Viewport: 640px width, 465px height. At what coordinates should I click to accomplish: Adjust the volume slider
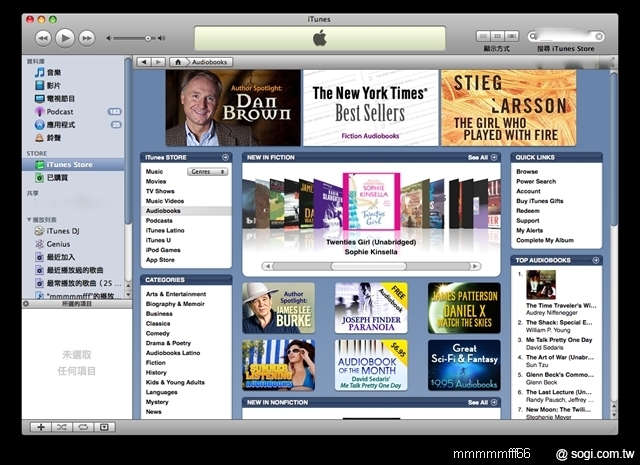pyautogui.click(x=148, y=38)
